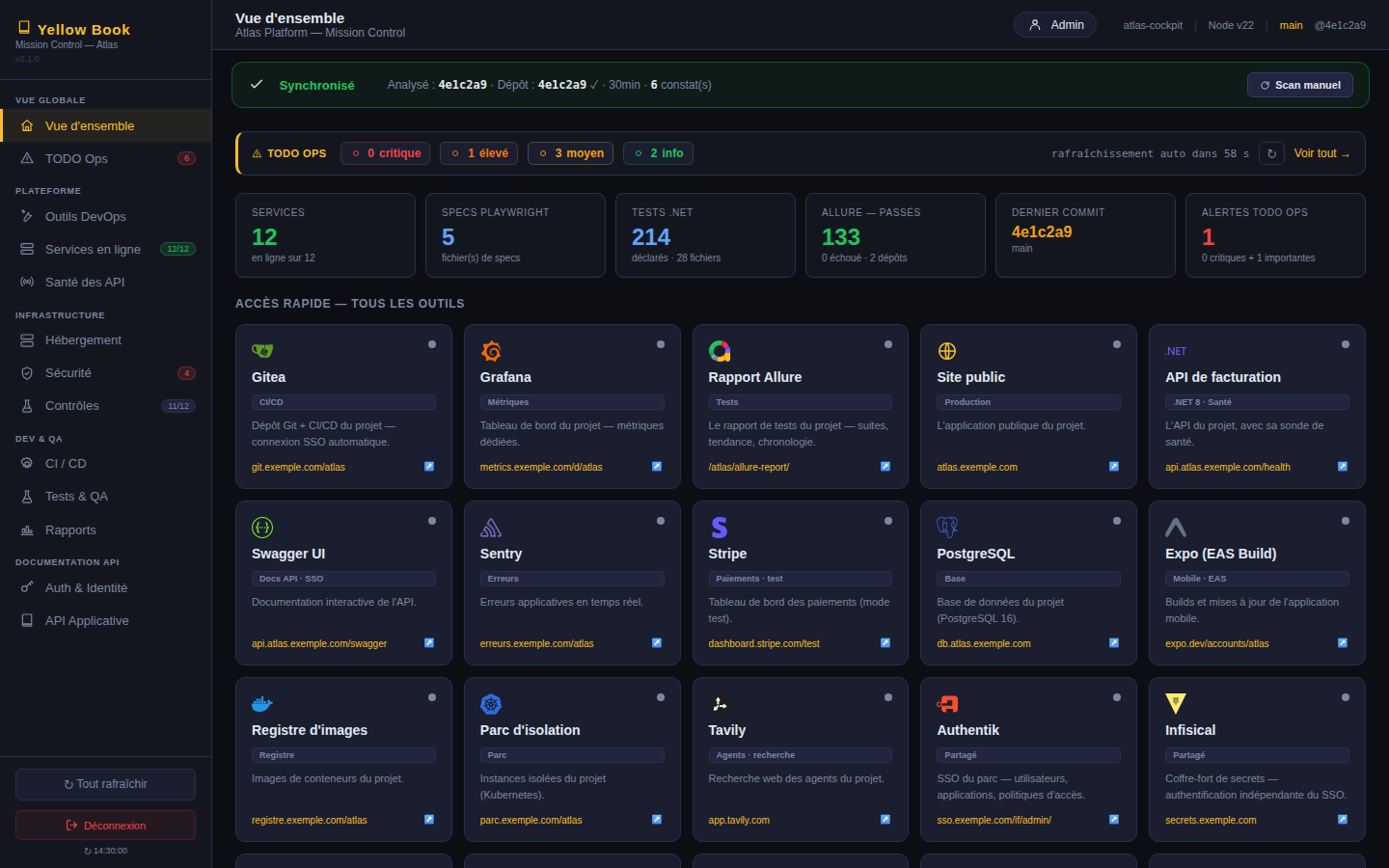Open Sécurité sidebar item
This screenshot has height=868, width=1389.
click(x=106, y=372)
